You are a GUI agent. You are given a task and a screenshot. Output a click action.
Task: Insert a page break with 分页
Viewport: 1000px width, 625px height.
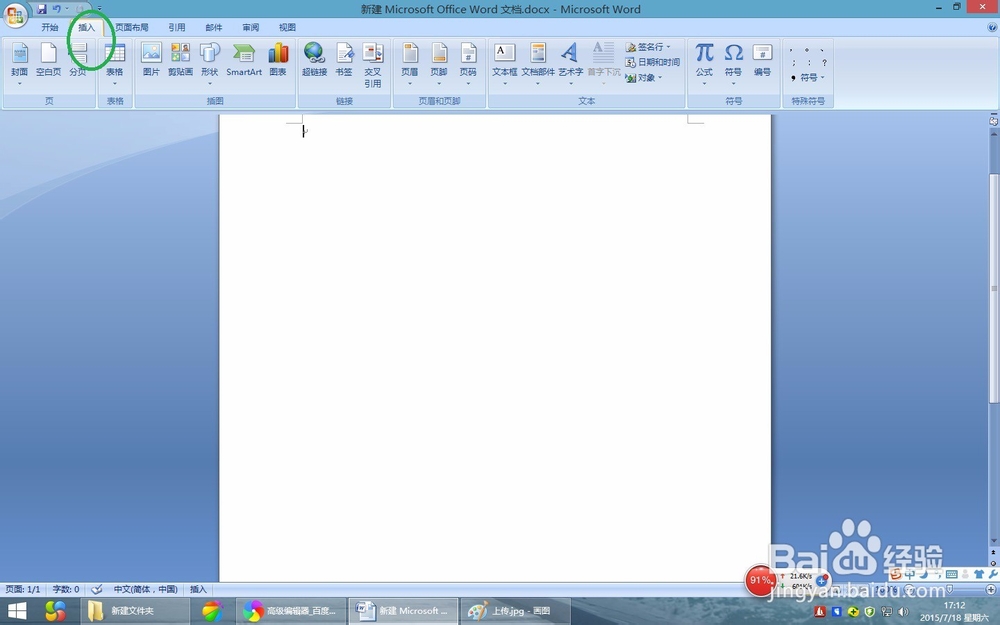click(x=78, y=60)
